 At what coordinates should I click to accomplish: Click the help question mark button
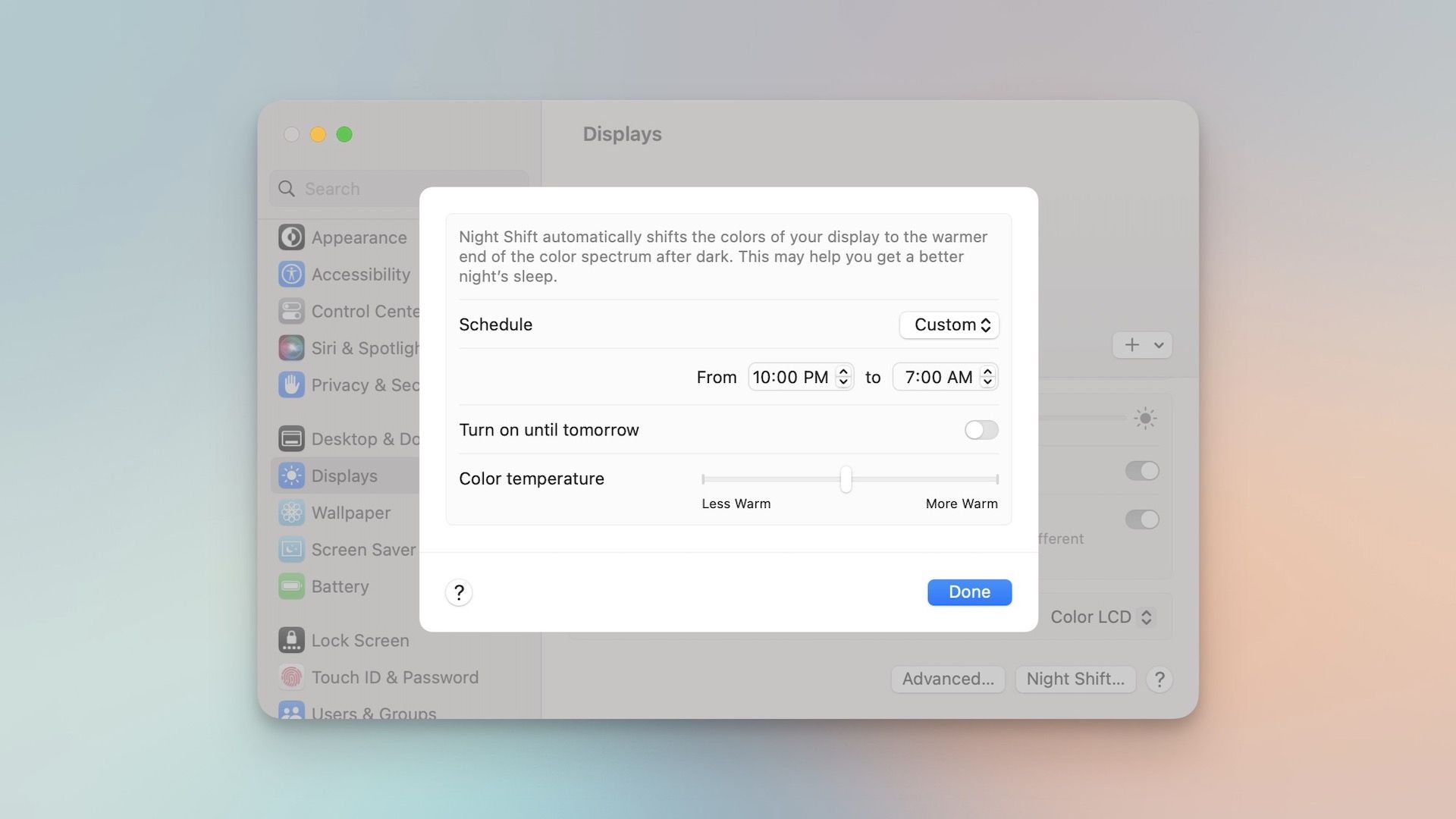click(x=458, y=592)
